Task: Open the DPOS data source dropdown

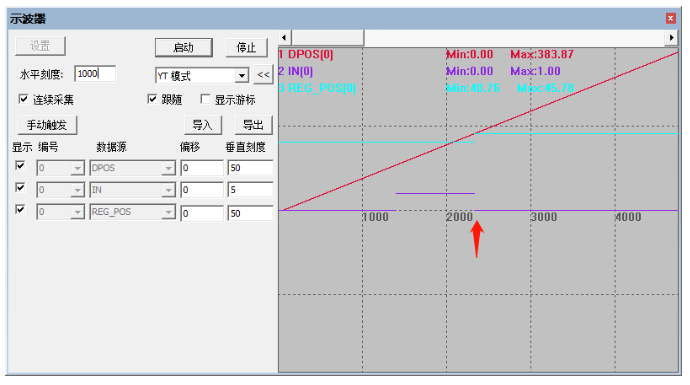Action: point(168,168)
